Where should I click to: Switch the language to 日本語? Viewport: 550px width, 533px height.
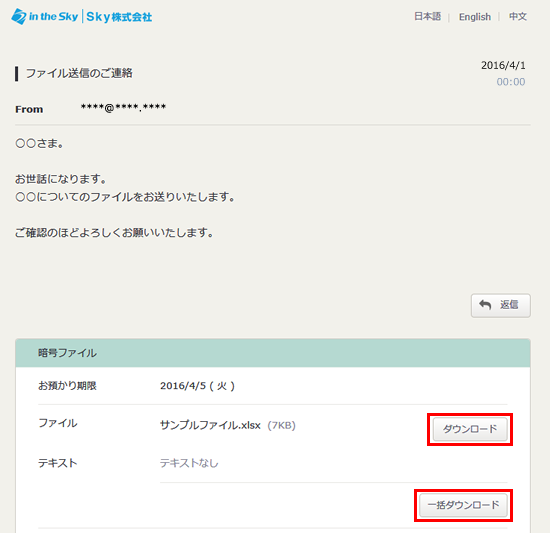[x=427, y=16]
